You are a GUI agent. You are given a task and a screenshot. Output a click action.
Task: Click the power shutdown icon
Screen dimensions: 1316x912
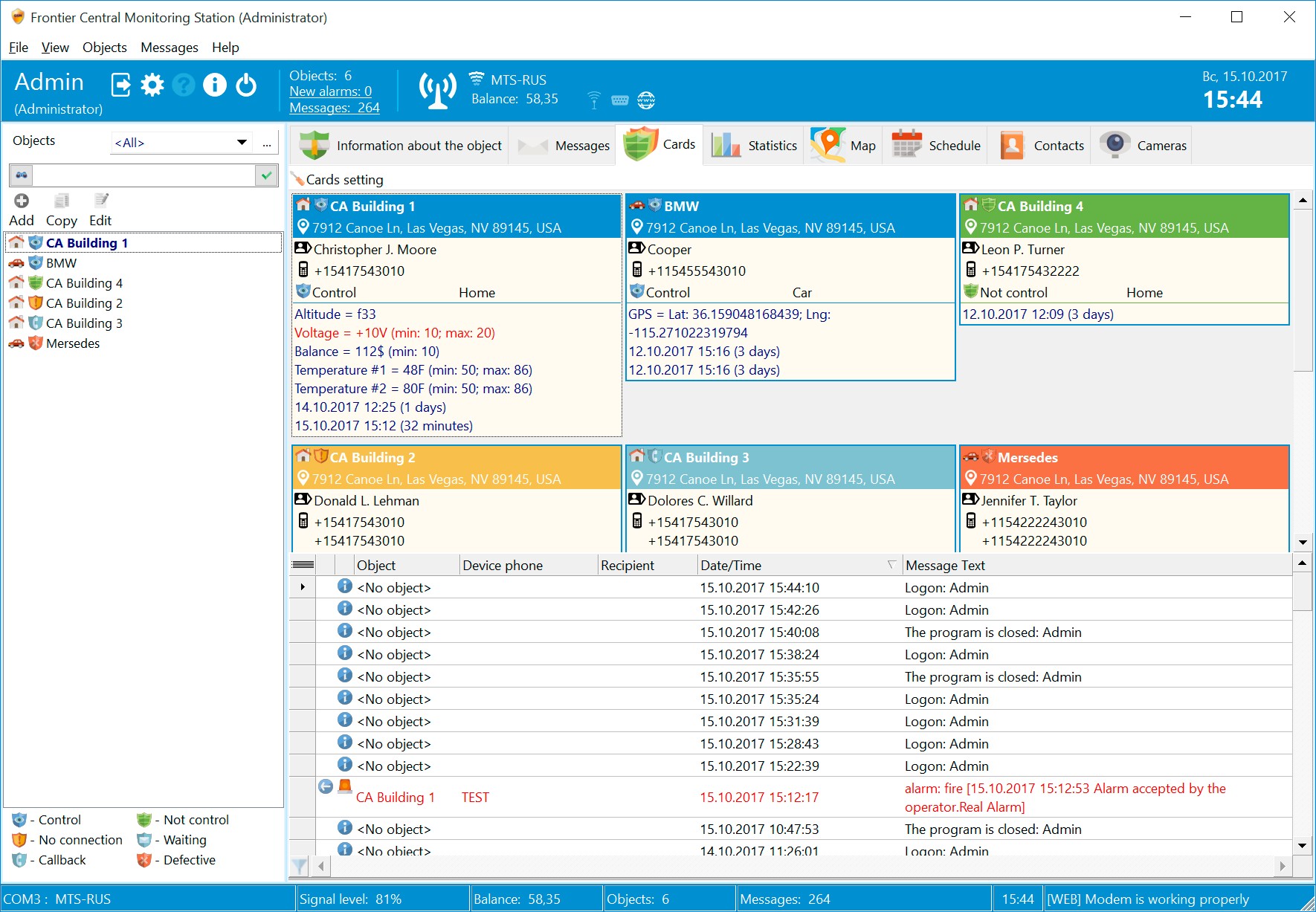pyautogui.click(x=246, y=85)
